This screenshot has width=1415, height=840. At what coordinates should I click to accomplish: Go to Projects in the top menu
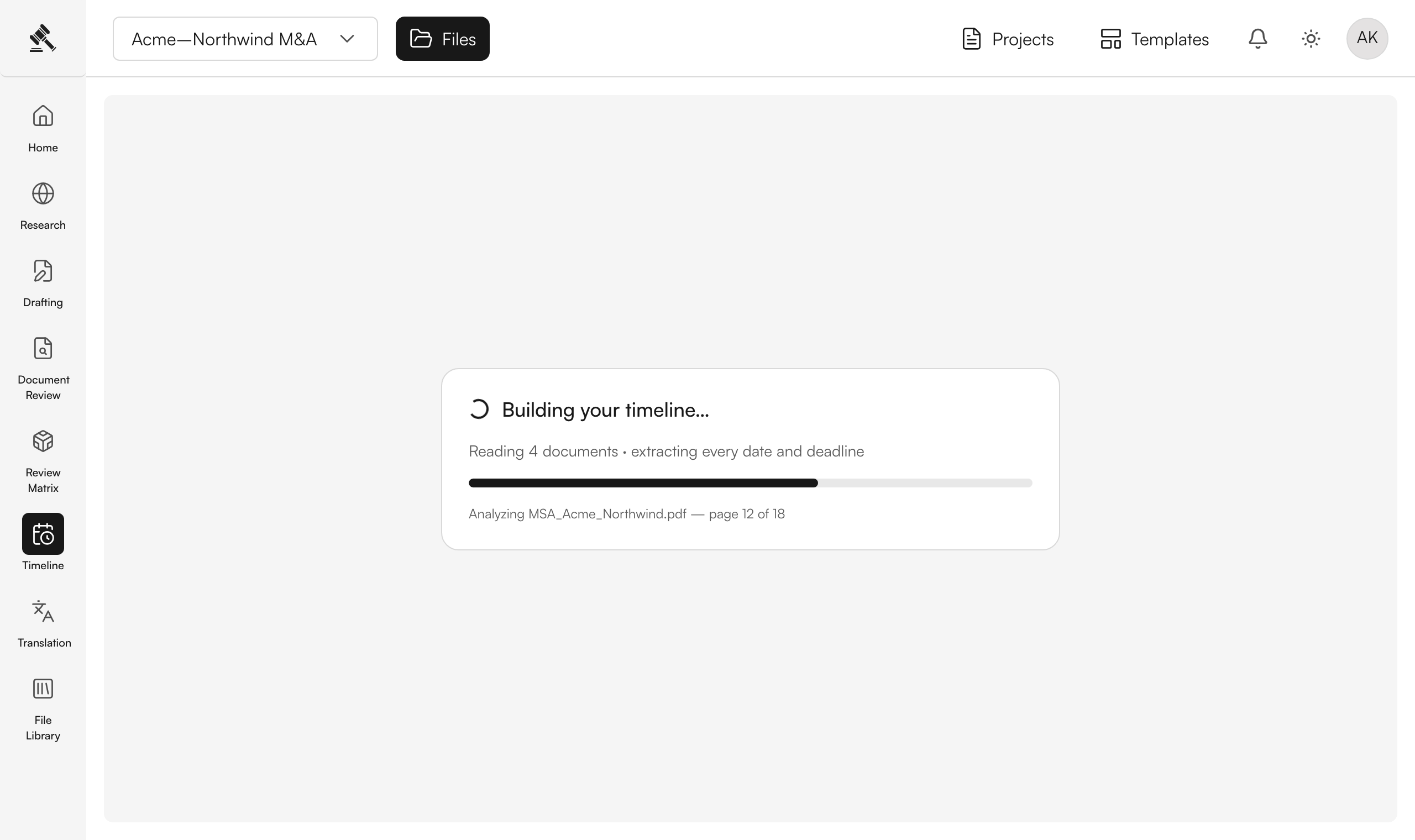1008,39
